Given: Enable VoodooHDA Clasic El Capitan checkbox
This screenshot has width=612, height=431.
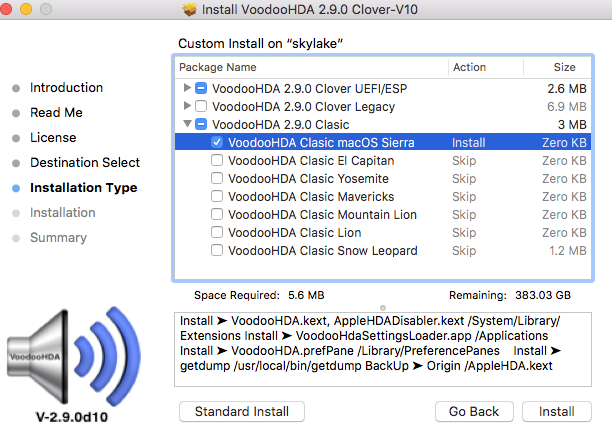Looking at the screenshot, I should point(217,161).
